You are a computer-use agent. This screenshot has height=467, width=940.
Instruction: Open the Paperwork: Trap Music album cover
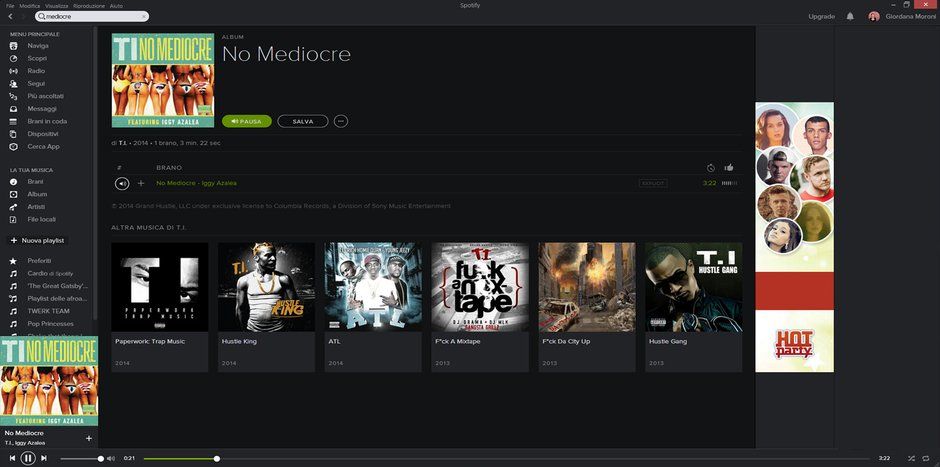[x=159, y=287]
